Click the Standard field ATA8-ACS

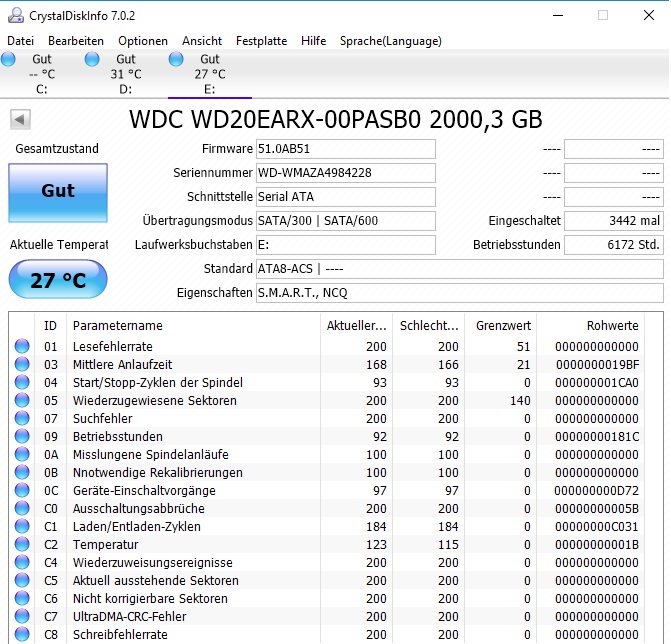click(460, 269)
